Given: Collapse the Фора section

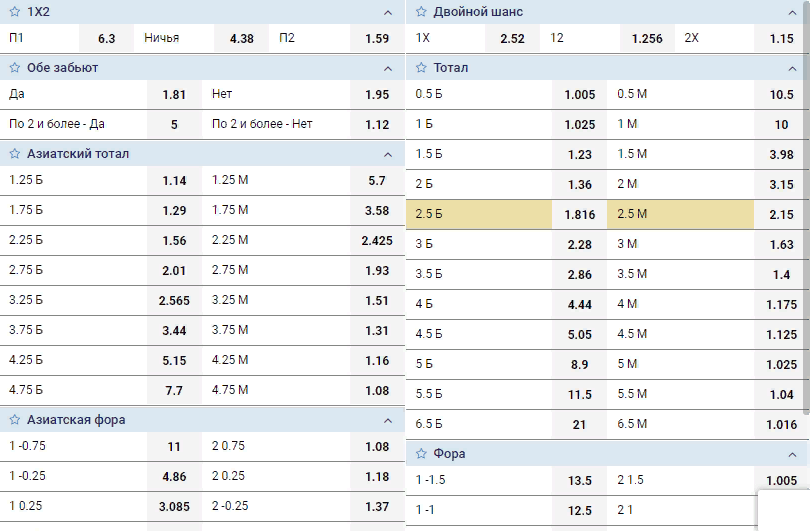Looking at the screenshot, I should [792, 454].
